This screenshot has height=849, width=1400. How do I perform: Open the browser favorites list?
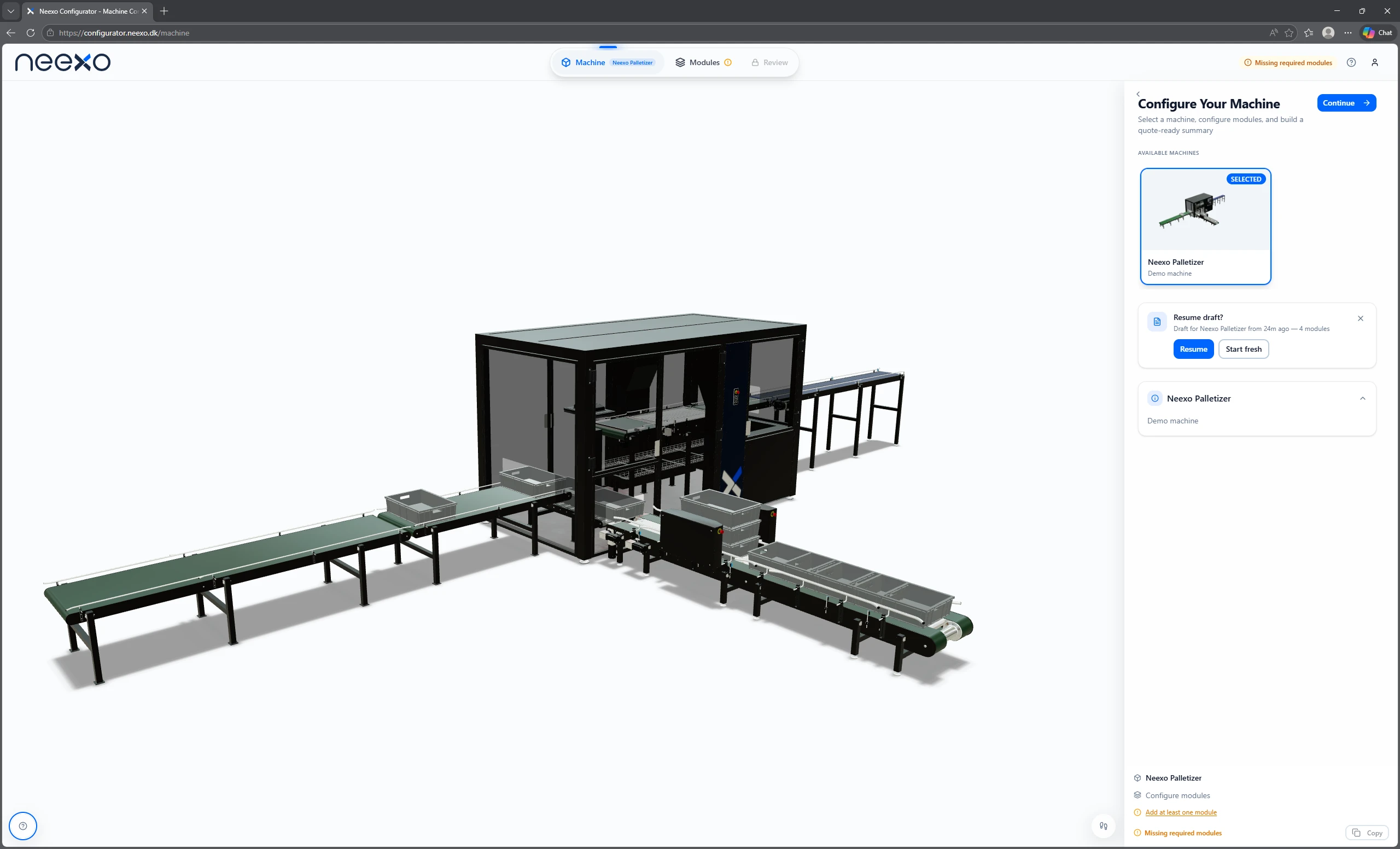pos(1309,32)
